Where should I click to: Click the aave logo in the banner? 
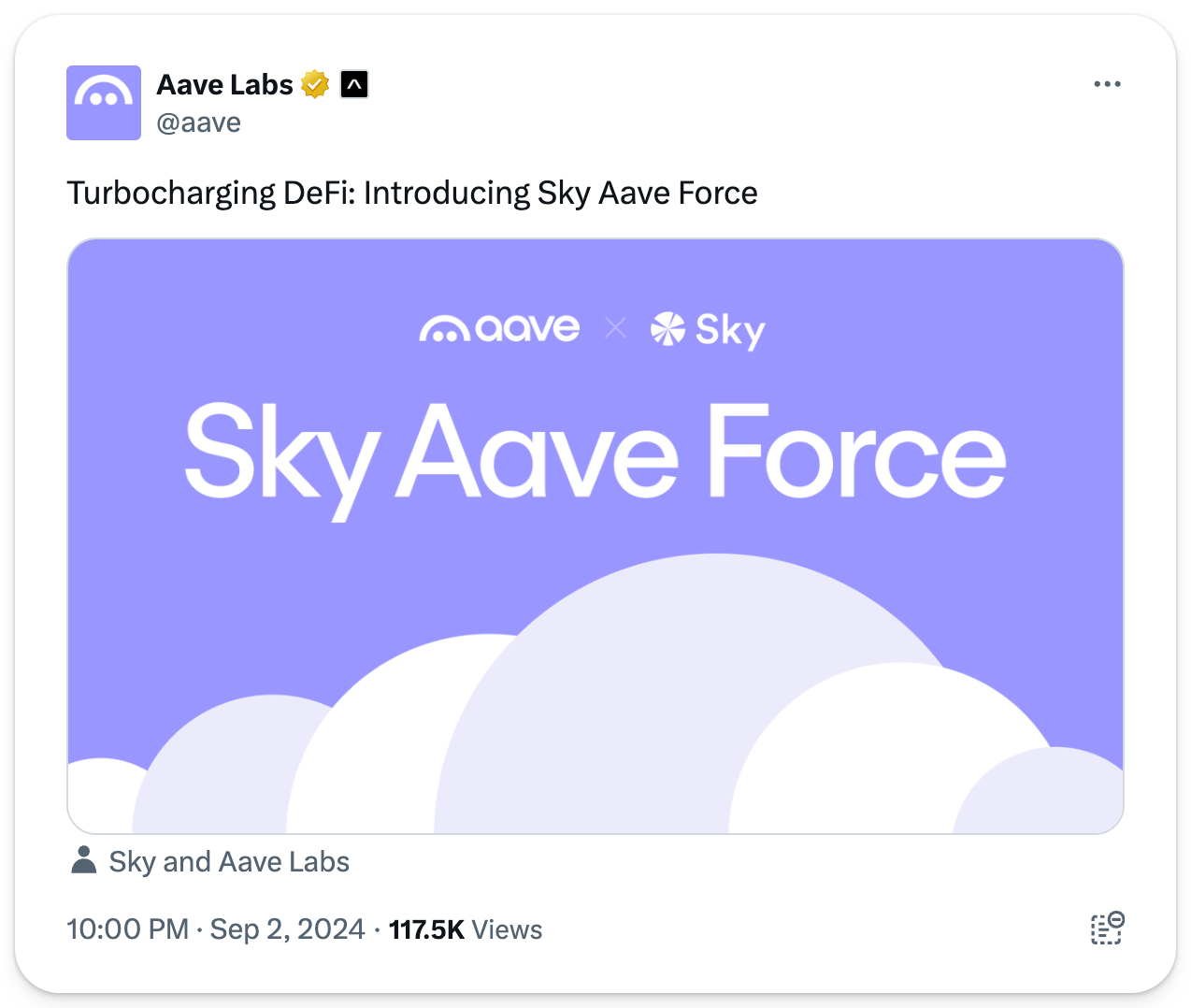point(500,328)
